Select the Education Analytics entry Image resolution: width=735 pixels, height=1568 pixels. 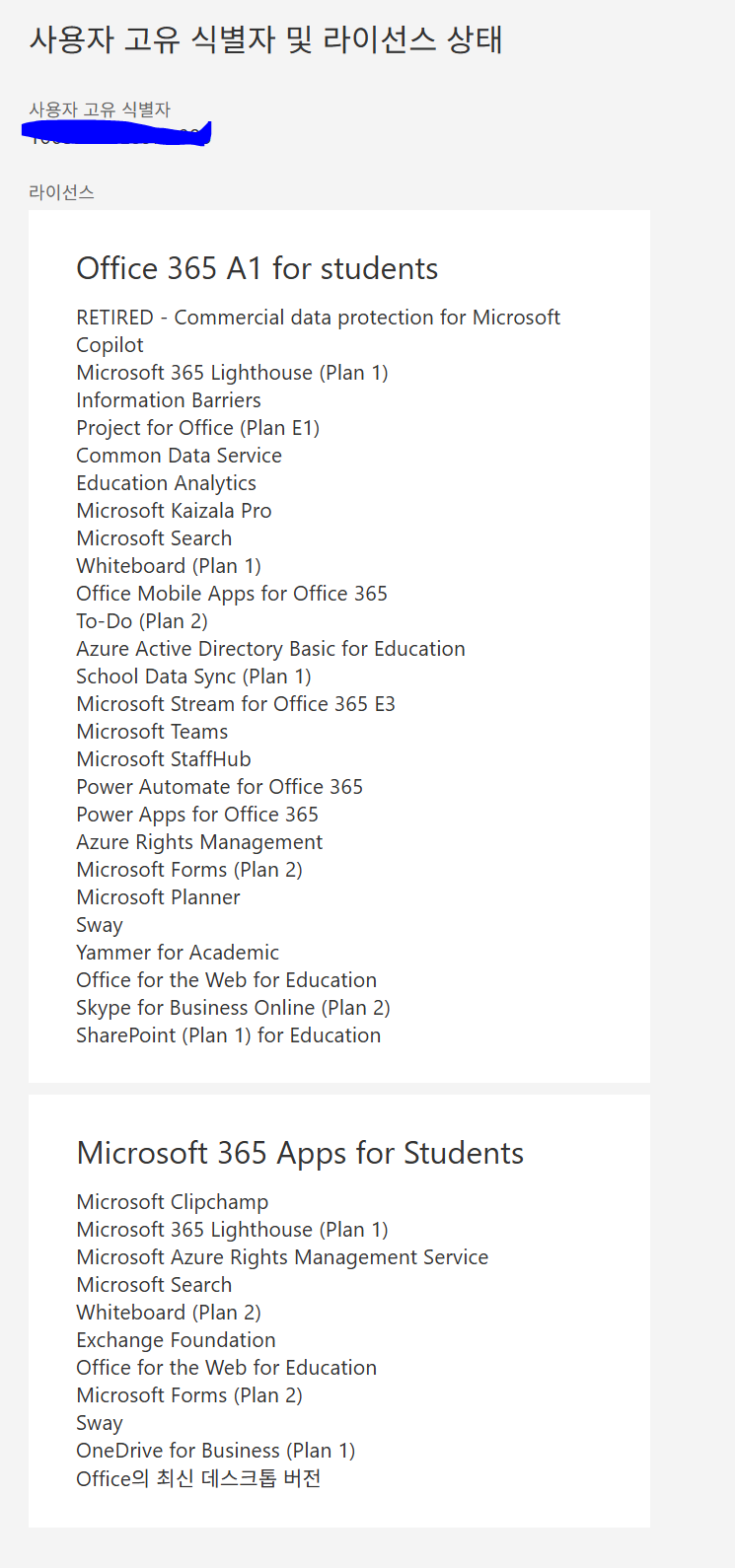point(166,483)
